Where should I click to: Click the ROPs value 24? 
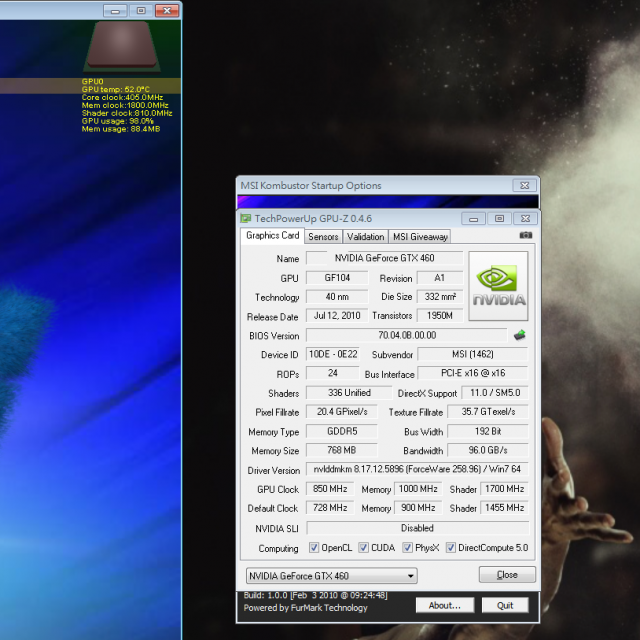pyautogui.click(x=333, y=373)
